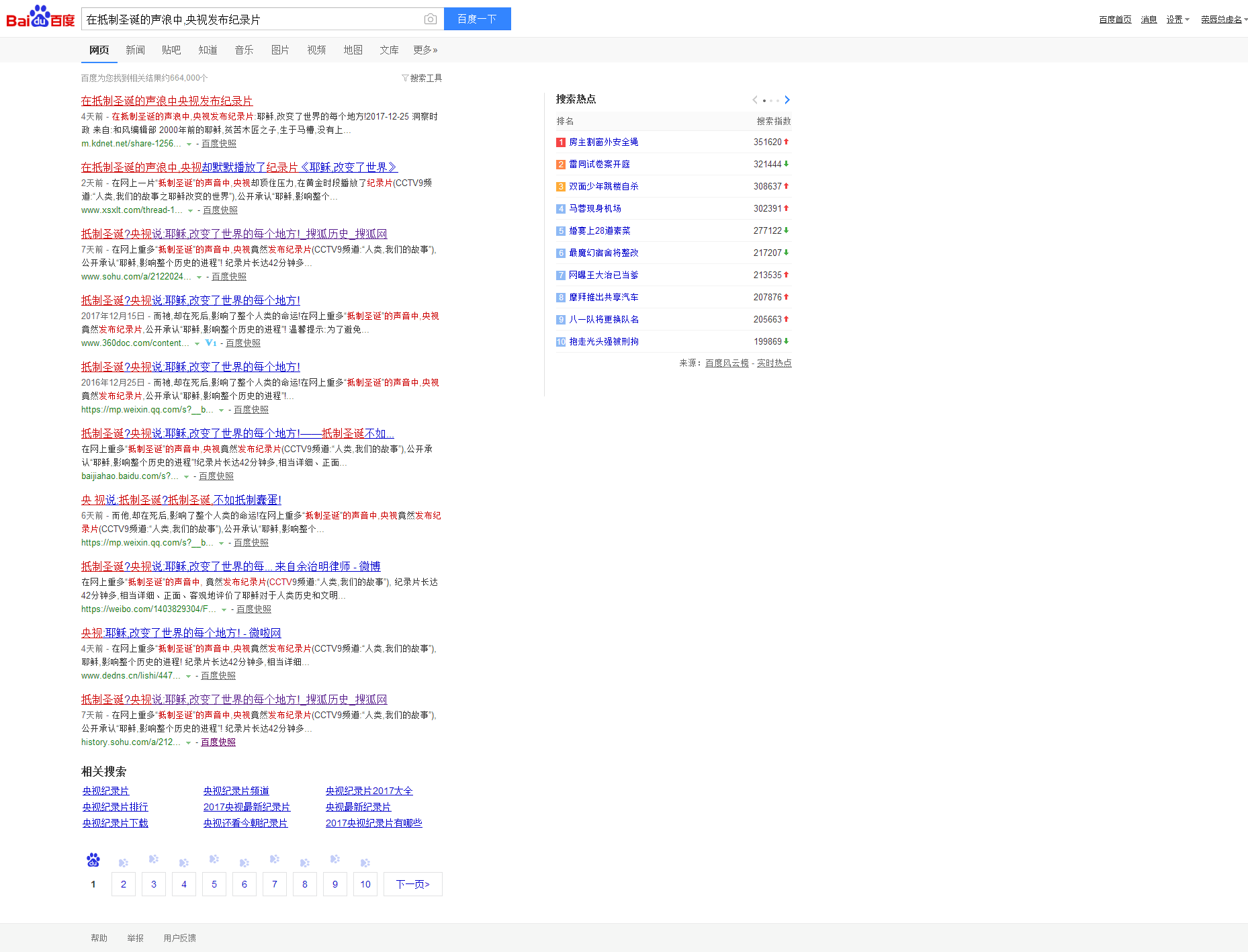Click next arrow in hot searches panel

coord(787,100)
